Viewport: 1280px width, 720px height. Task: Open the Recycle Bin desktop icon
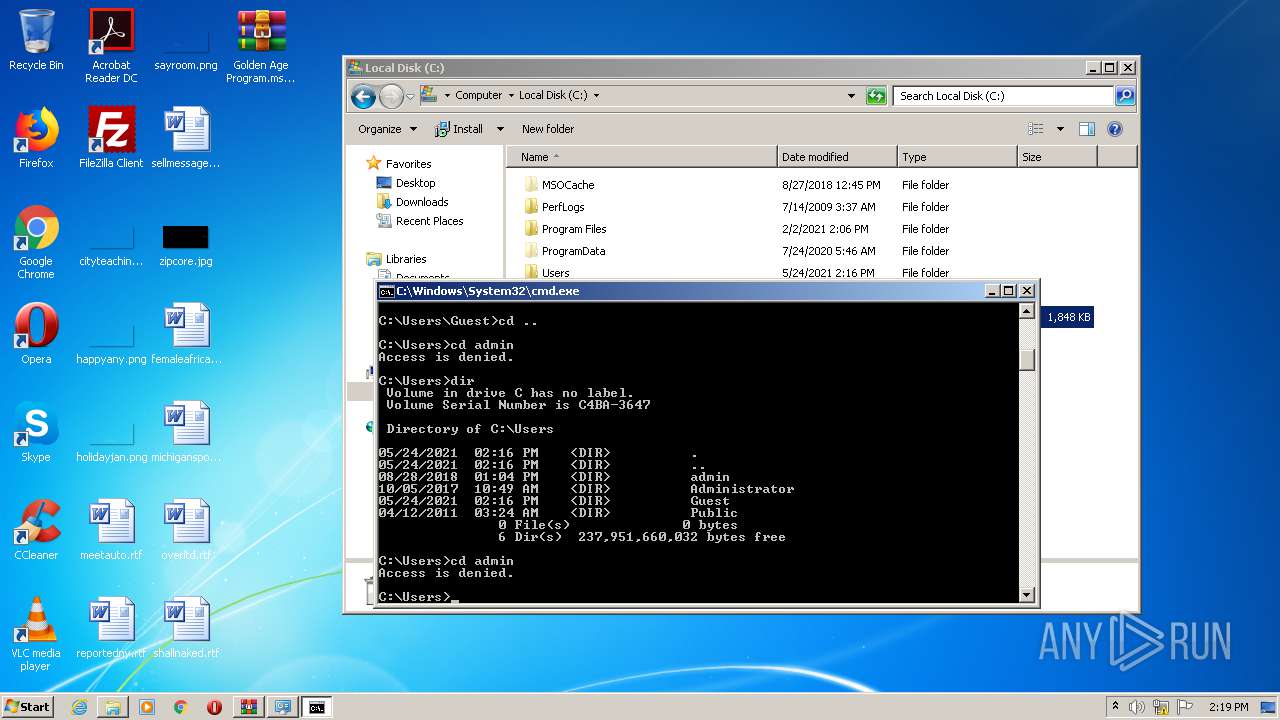point(36,40)
